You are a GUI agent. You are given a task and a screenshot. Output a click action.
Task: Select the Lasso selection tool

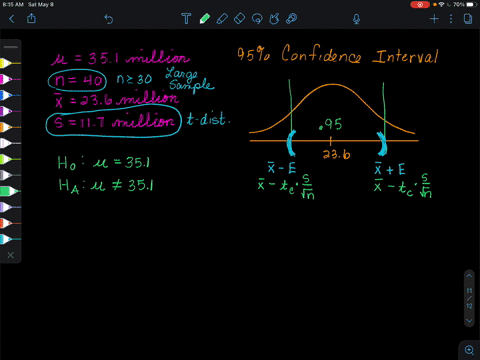[x=257, y=19]
